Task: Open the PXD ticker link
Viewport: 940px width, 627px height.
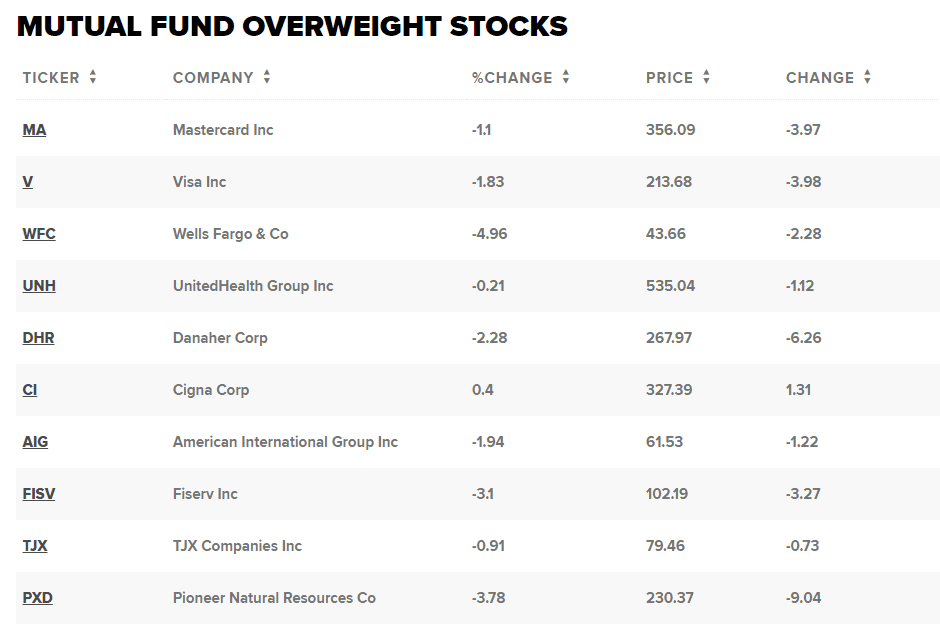Action: click(37, 598)
